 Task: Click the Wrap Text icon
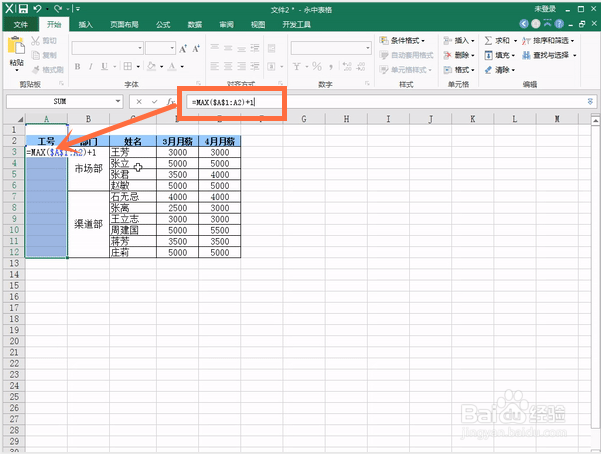coord(271,48)
